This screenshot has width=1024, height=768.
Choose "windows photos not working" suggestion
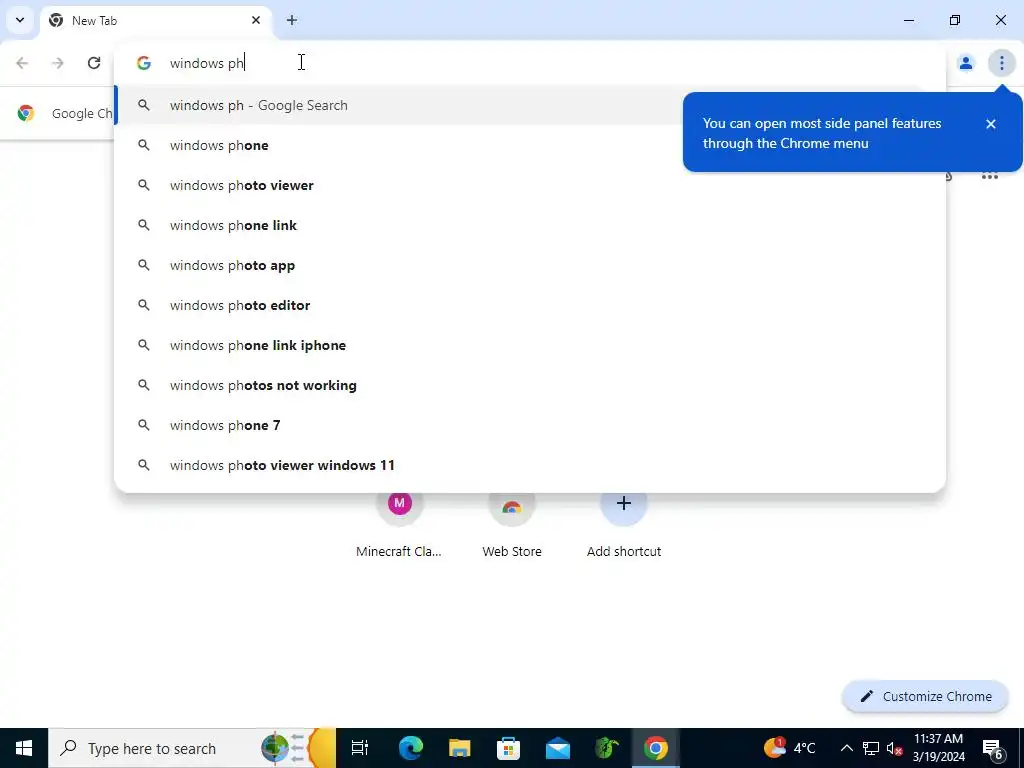pyautogui.click(x=530, y=385)
